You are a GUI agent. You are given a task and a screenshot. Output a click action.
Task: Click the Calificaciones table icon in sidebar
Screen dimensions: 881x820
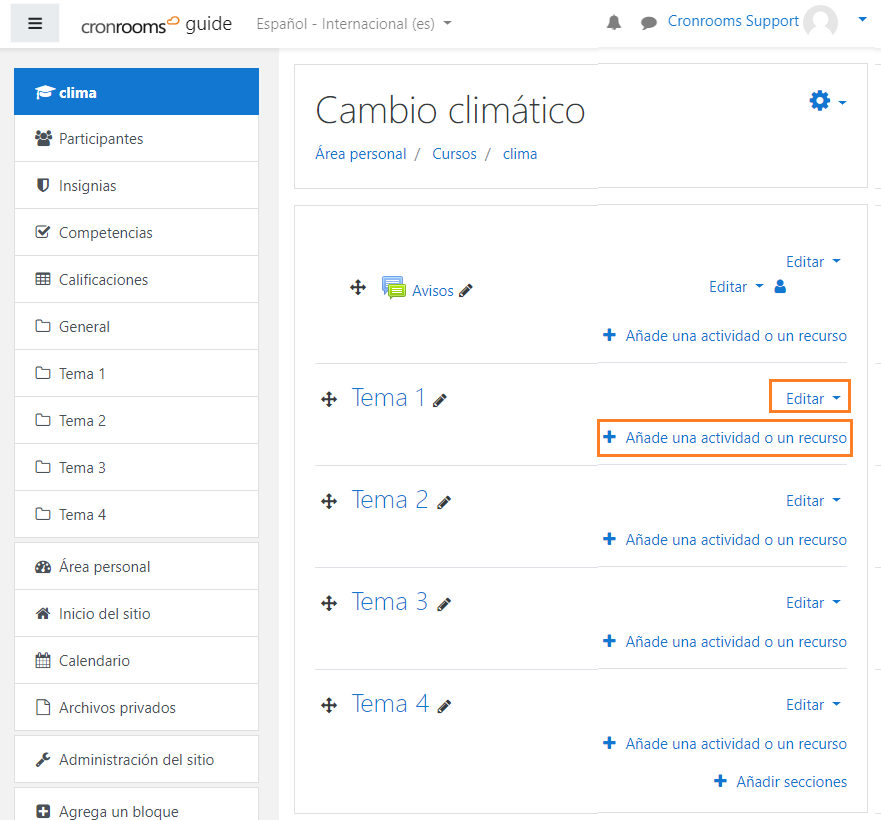43,279
